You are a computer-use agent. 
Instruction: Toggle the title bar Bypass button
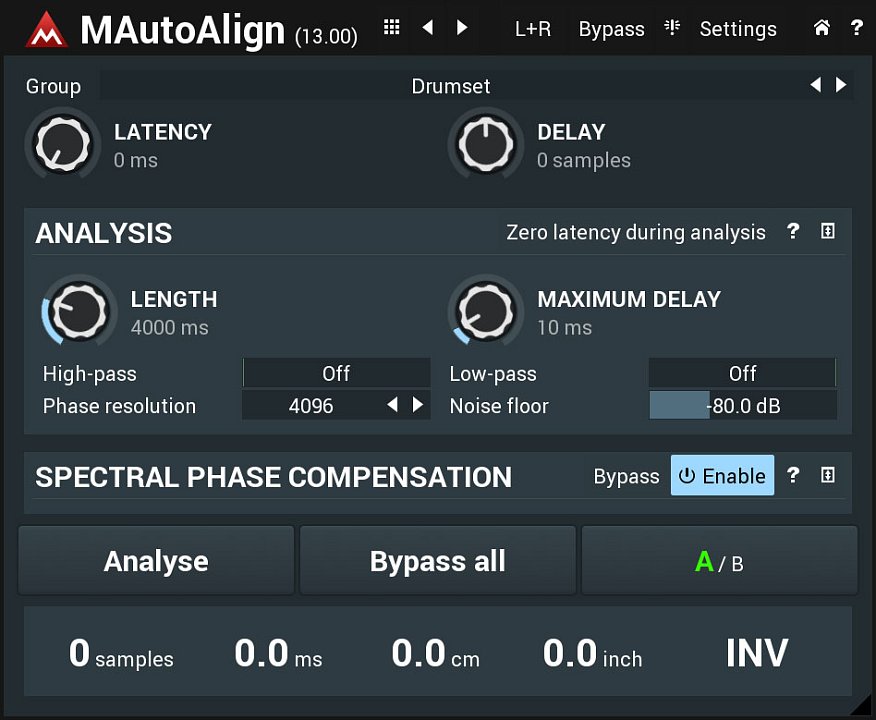(611, 29)
